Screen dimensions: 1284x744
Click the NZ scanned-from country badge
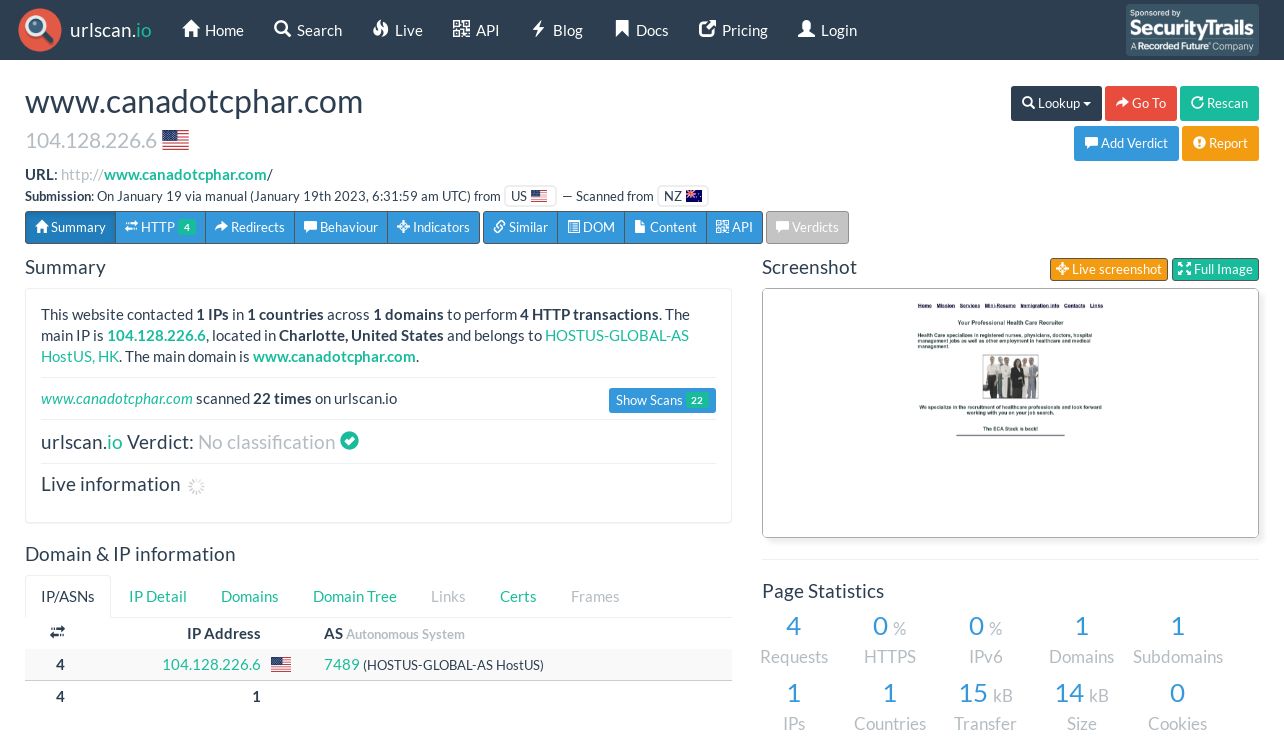pos(682,196)
